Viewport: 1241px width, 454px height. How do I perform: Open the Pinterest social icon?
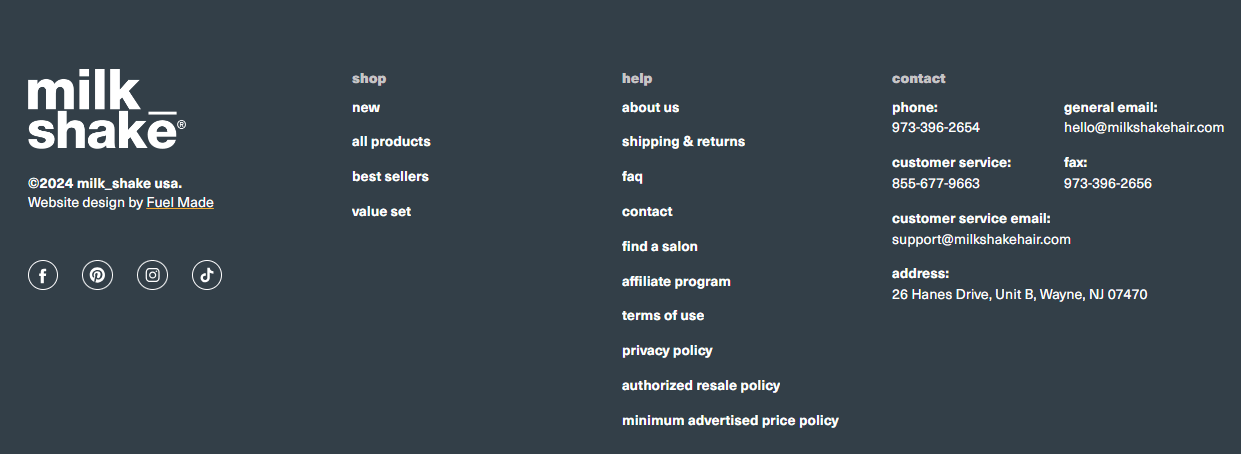pos(97,275)
